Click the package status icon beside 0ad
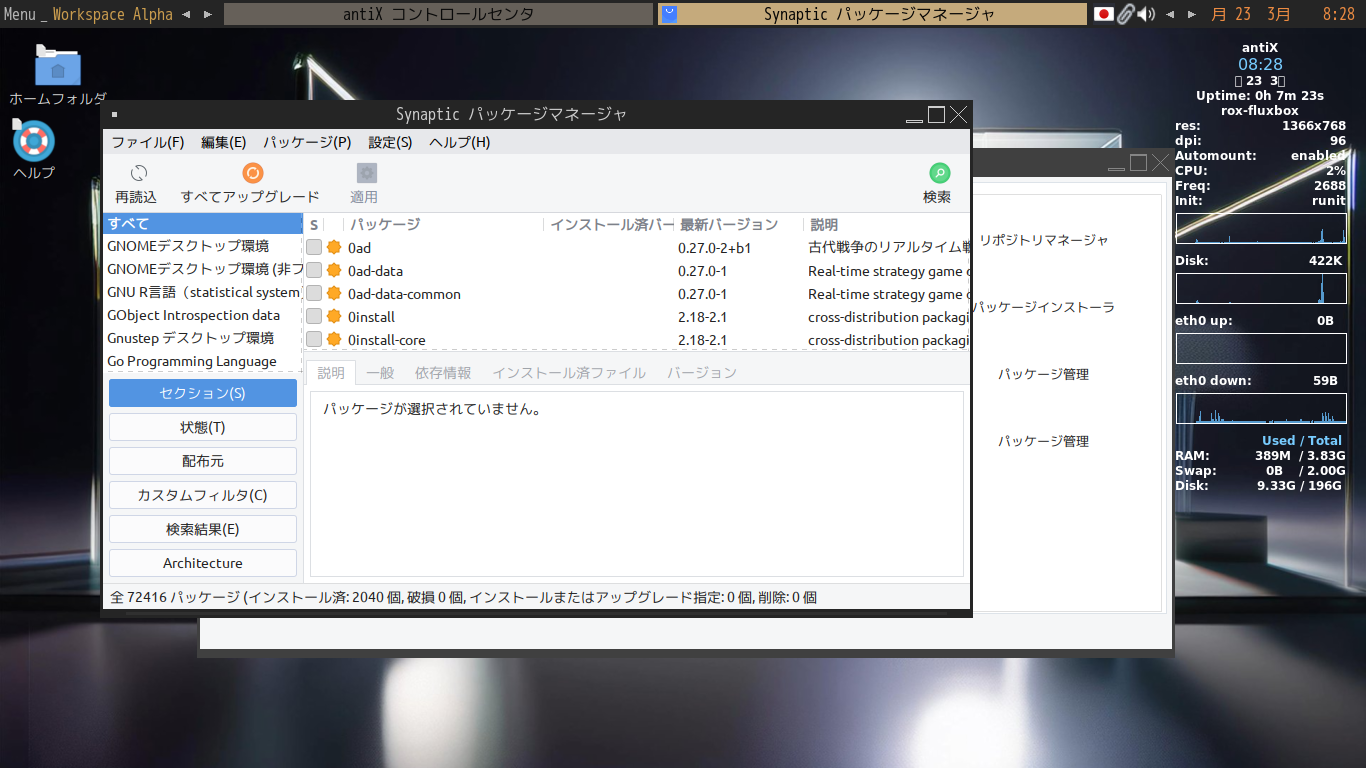1366x768 pixels. tap(333, 247)
